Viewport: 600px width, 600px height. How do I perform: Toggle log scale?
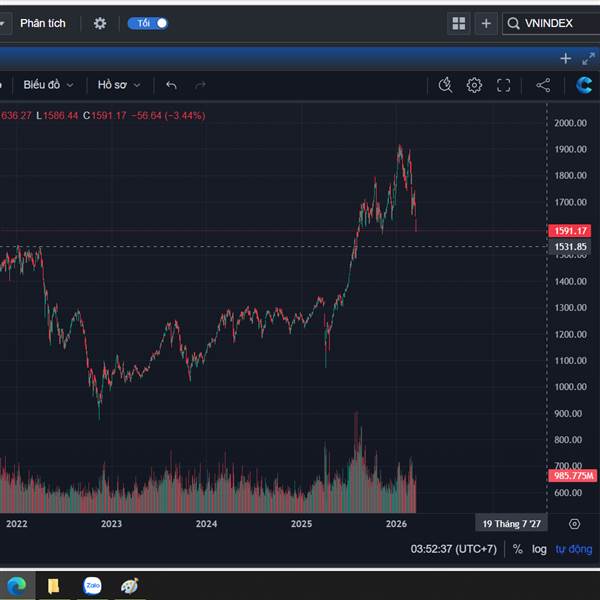coord(539,549)
